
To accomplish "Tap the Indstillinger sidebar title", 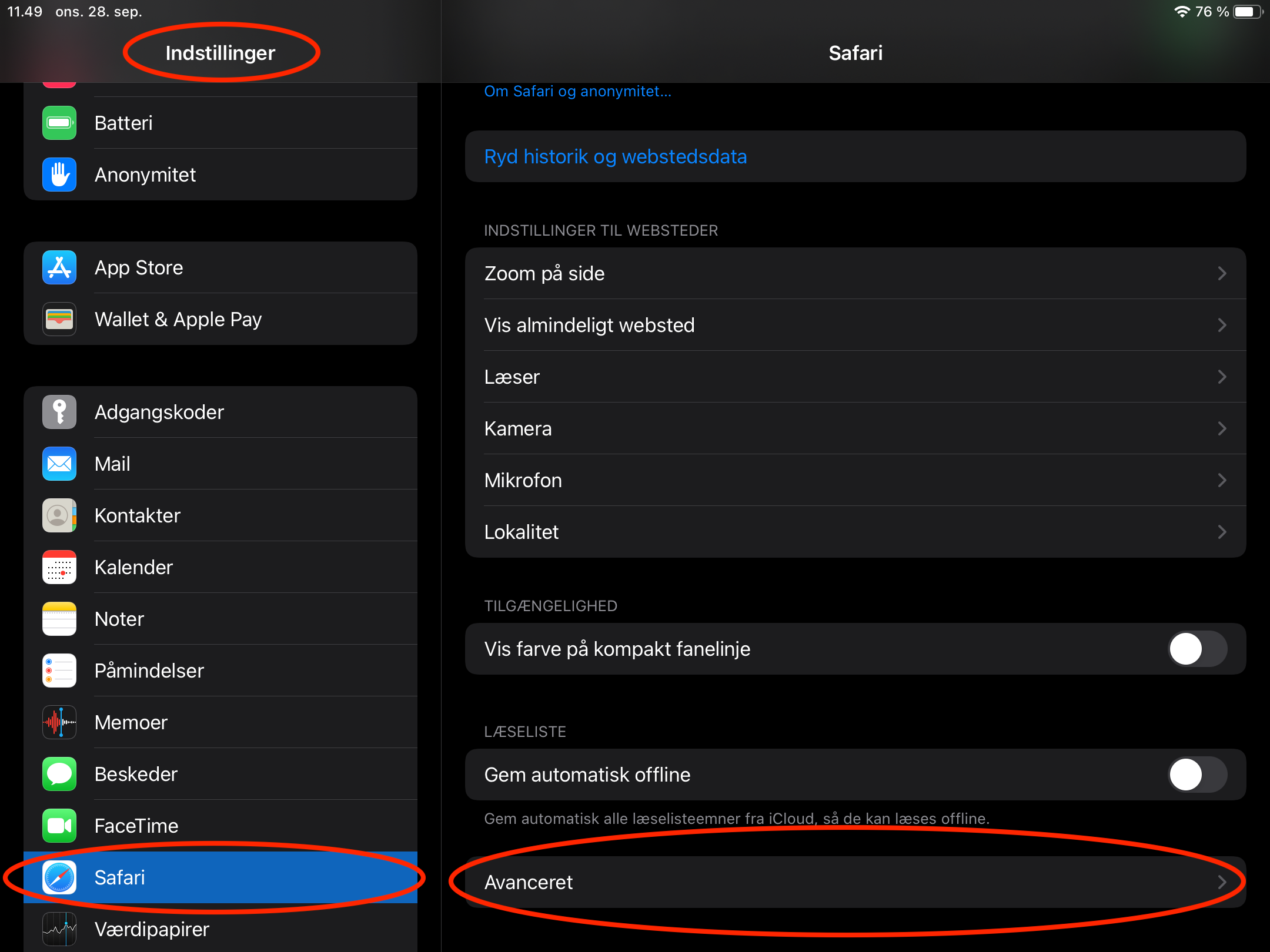I will point(220,53).
